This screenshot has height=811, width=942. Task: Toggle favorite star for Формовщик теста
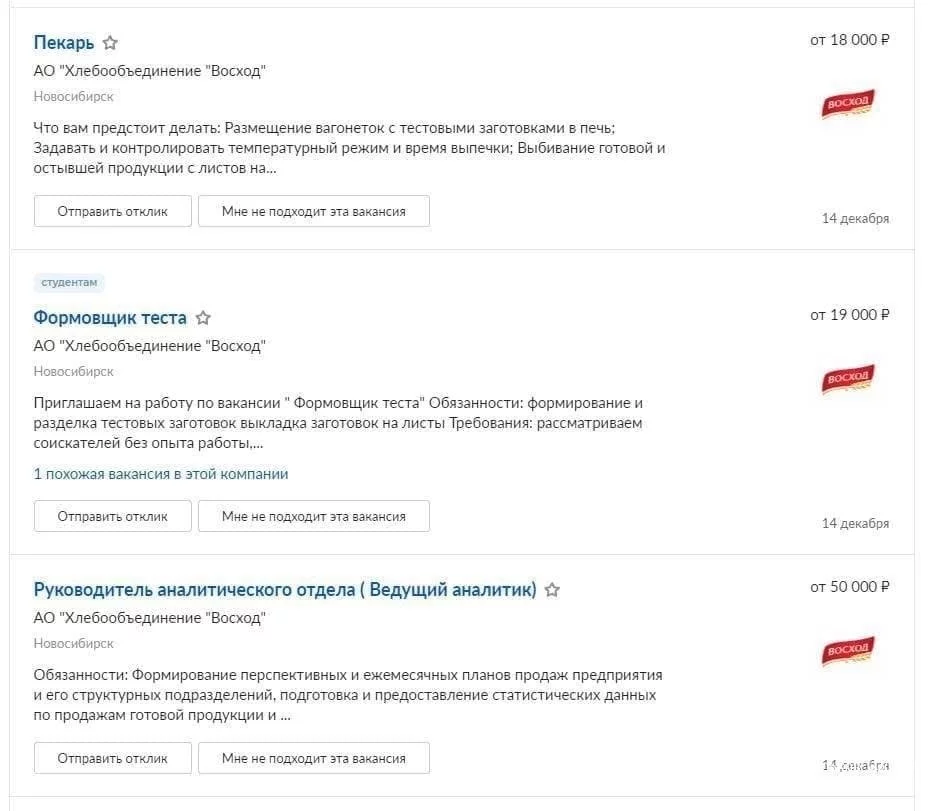(x=203, y=318)
